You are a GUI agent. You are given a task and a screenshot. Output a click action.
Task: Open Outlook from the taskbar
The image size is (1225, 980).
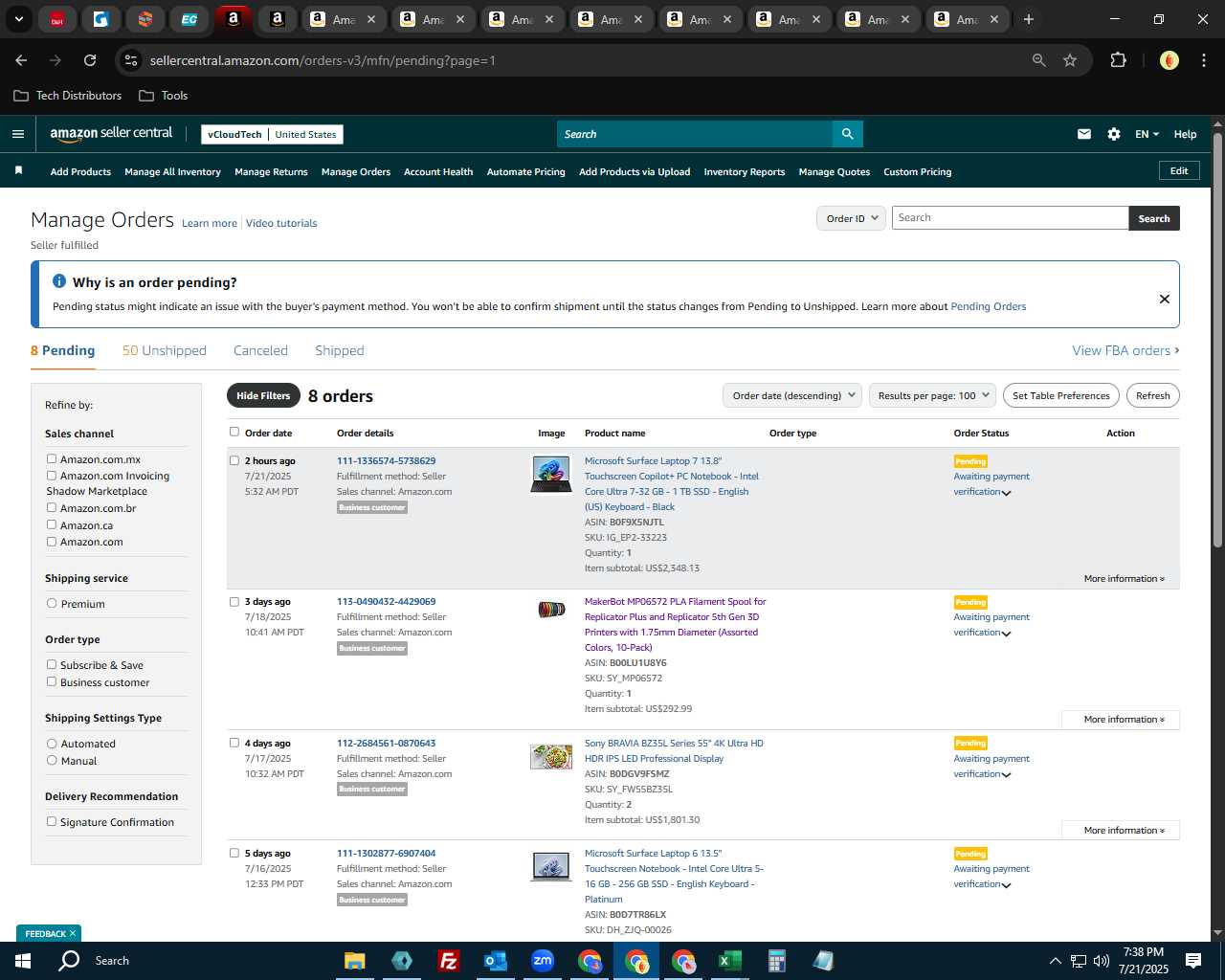tap(495, 961)
